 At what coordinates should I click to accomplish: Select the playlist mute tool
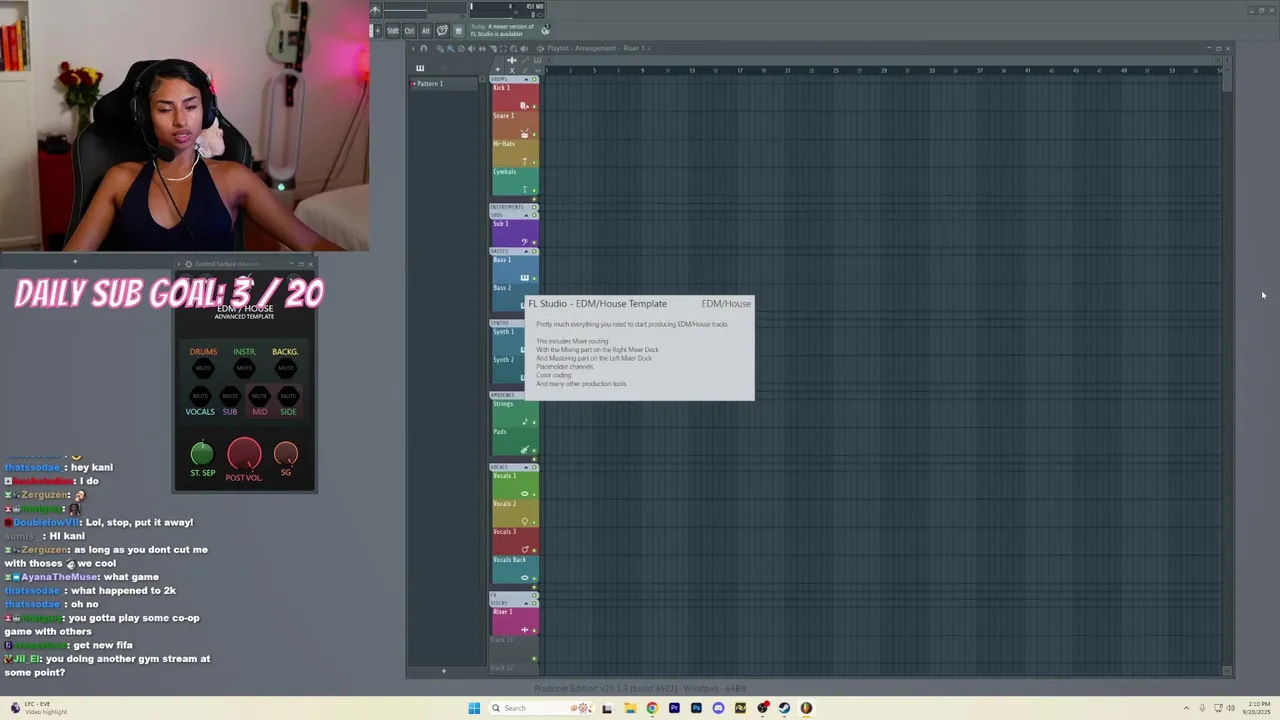coord(471,48)
